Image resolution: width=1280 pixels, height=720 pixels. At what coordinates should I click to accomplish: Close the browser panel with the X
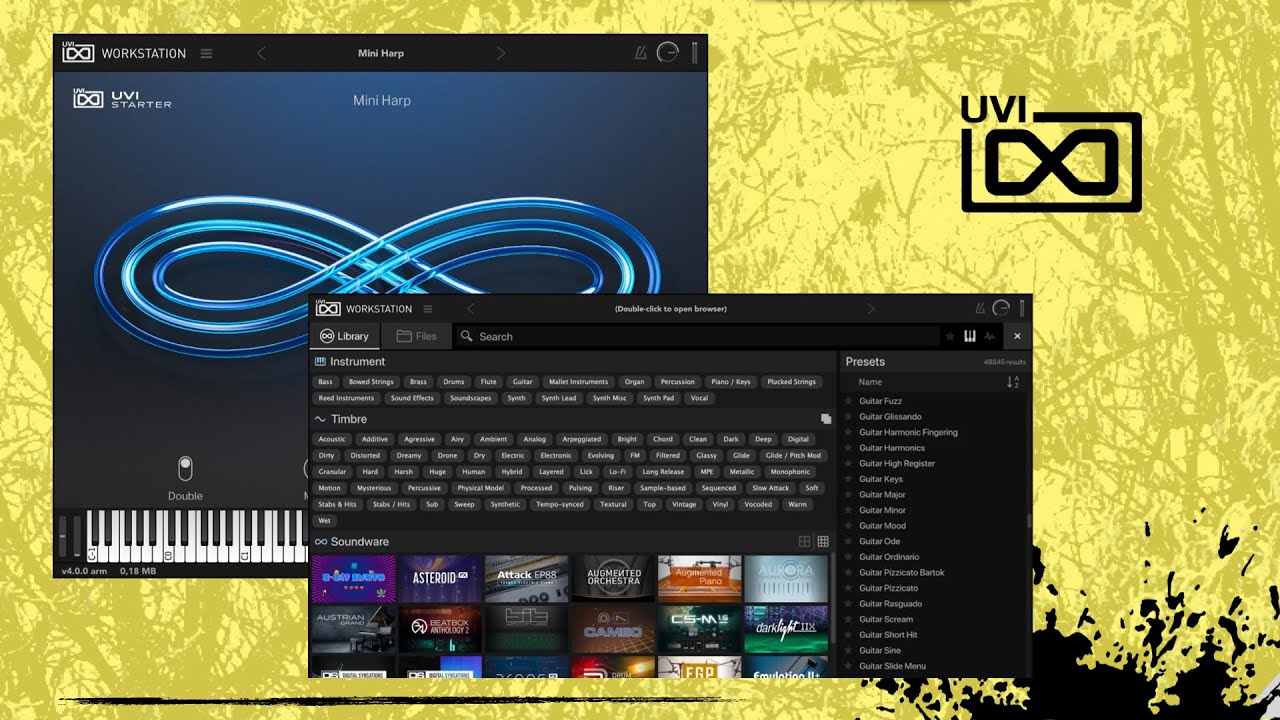[x=1017, y=337]
